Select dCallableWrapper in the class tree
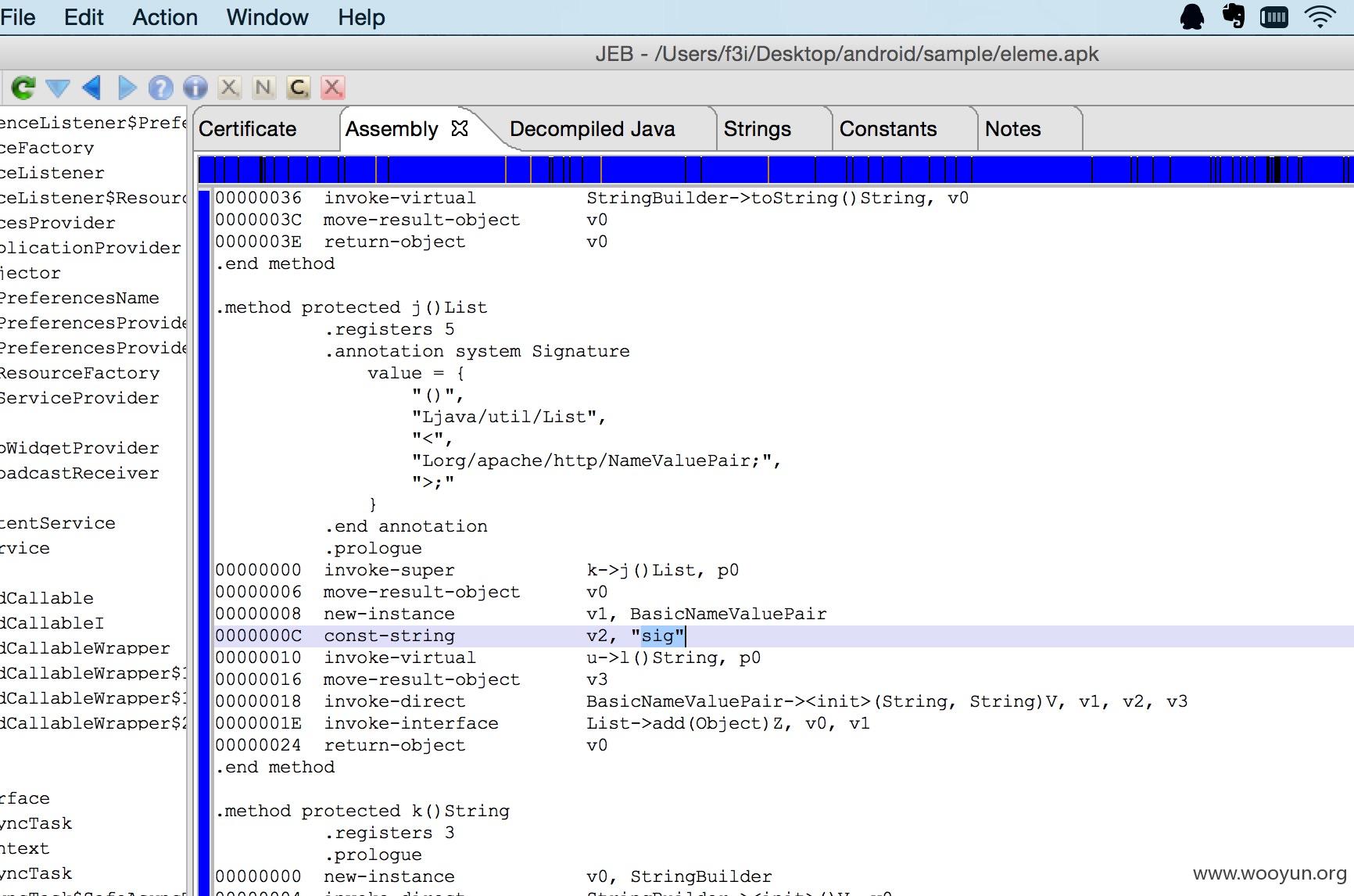This screenshot has height=896, width=1354. coord(85,648)
